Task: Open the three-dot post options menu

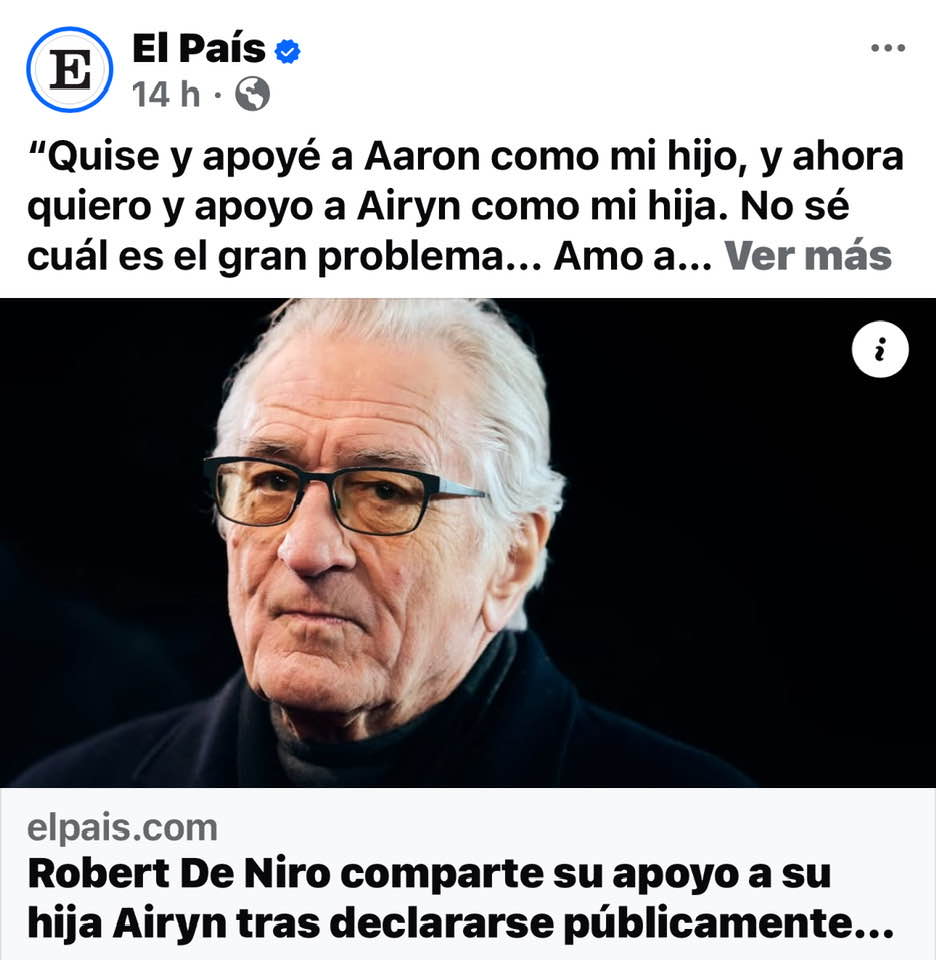Action: [888, 48]
